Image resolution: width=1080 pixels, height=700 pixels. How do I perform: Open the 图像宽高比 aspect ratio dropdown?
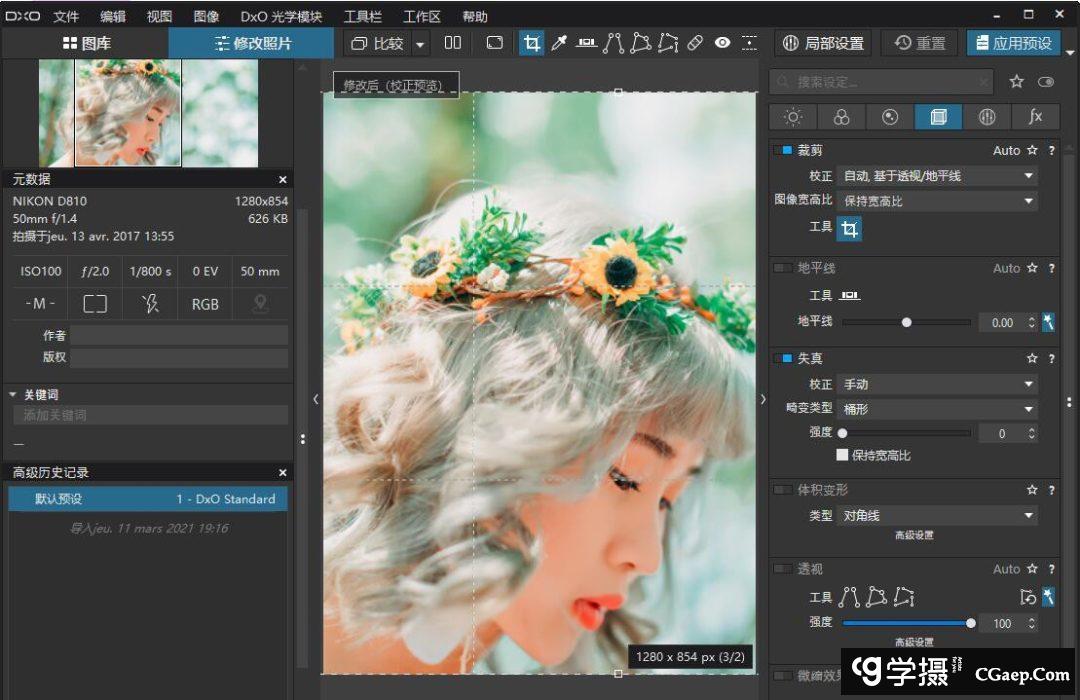tap(936, 201)
